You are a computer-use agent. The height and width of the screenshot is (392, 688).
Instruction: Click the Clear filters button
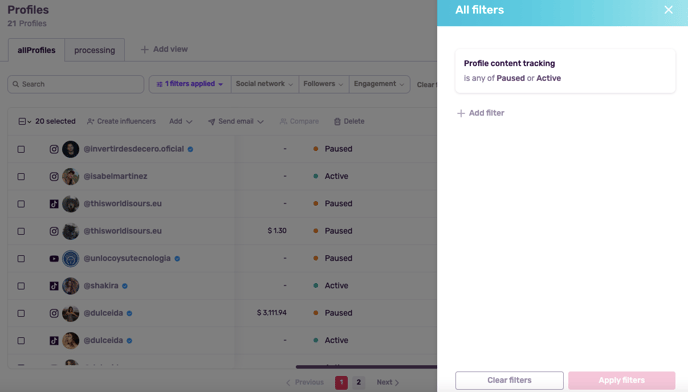click(x=509, y=380)
